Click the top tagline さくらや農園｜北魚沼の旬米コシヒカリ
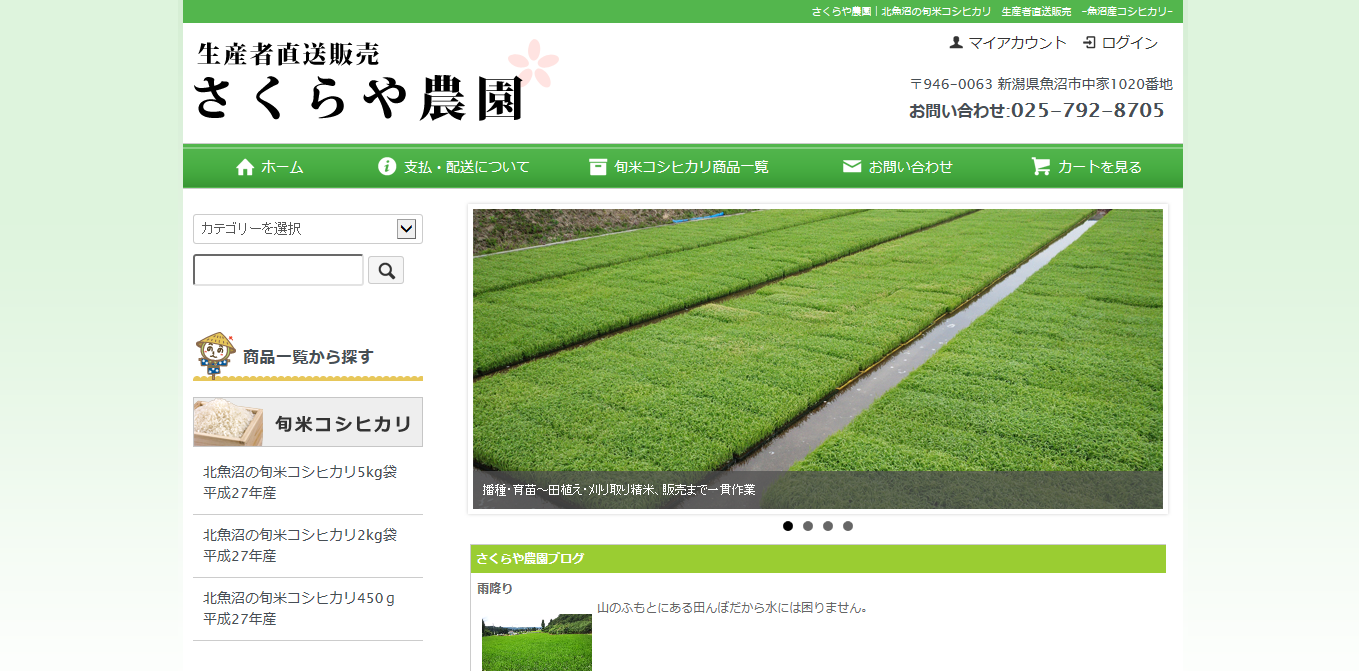The width and height of the screenshot is (1359, 671). (x=901, y=11)
